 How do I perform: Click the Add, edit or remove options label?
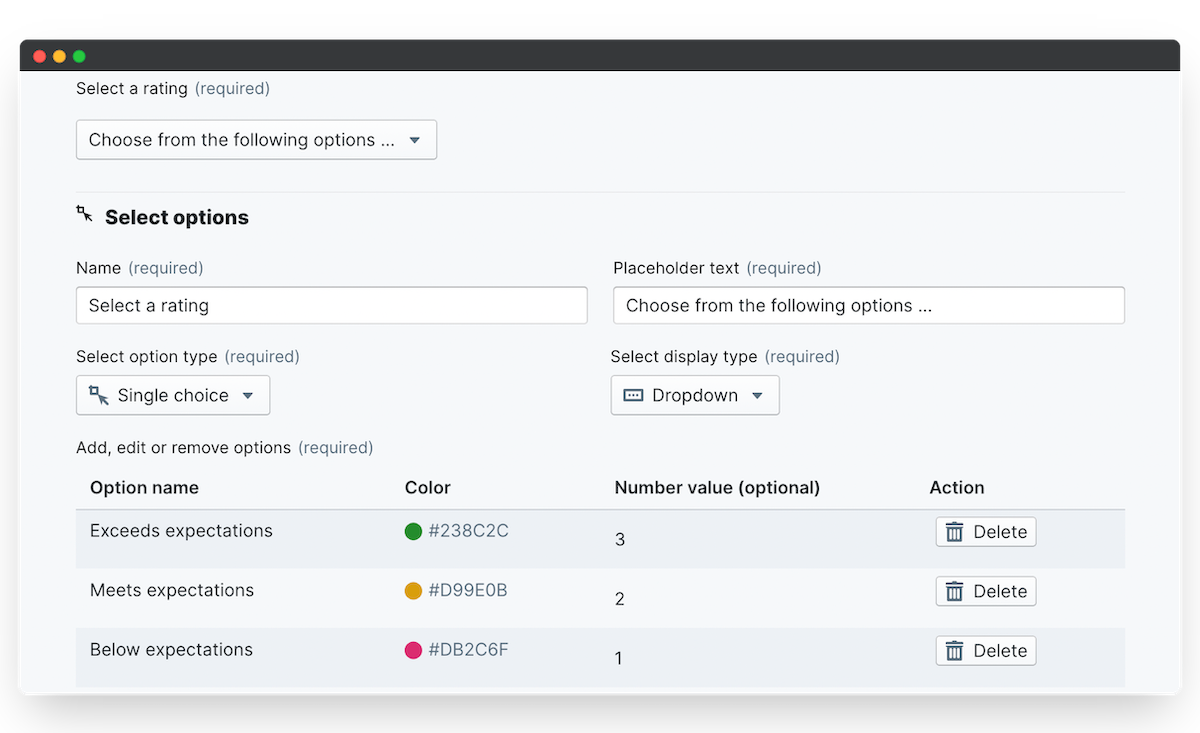pyautogui.click(x=183, y=448)
